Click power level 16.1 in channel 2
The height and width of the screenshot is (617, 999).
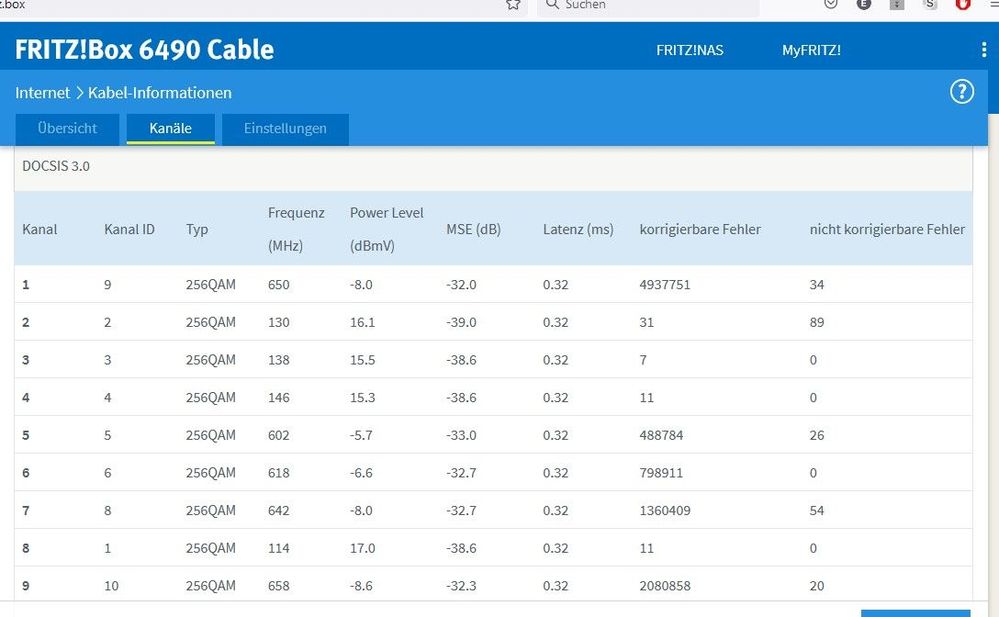coord(363,323)
